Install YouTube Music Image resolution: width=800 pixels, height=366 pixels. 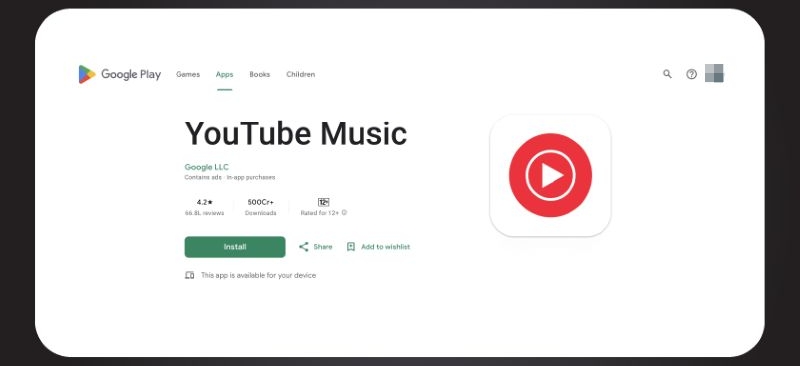coord(235,247)
